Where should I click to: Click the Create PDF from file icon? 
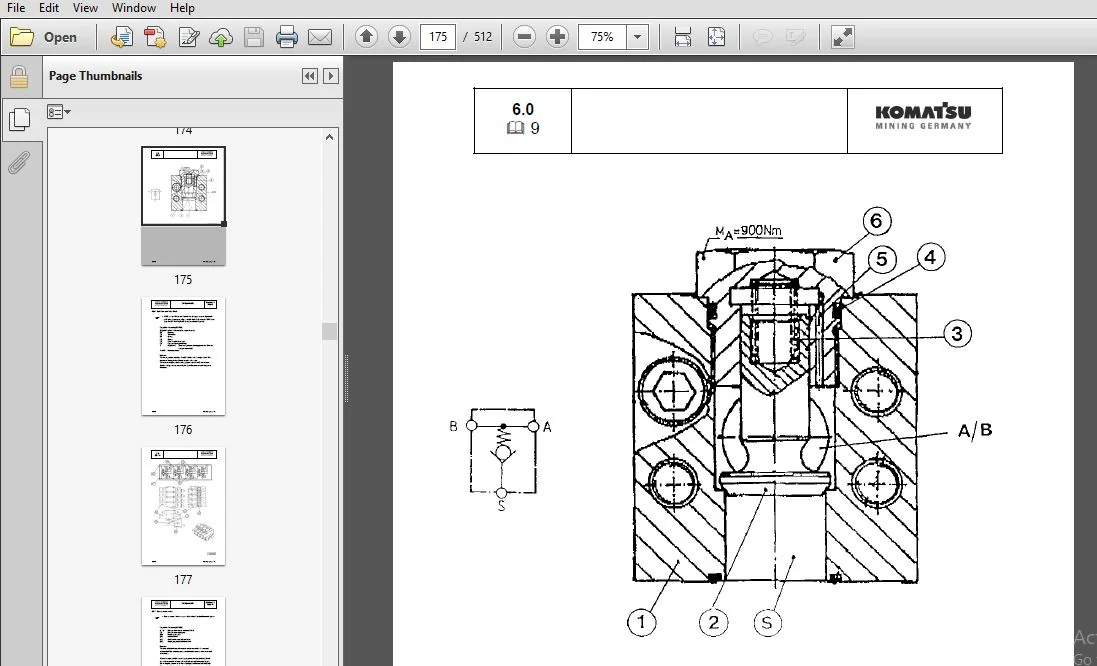[x=122, y=37]
